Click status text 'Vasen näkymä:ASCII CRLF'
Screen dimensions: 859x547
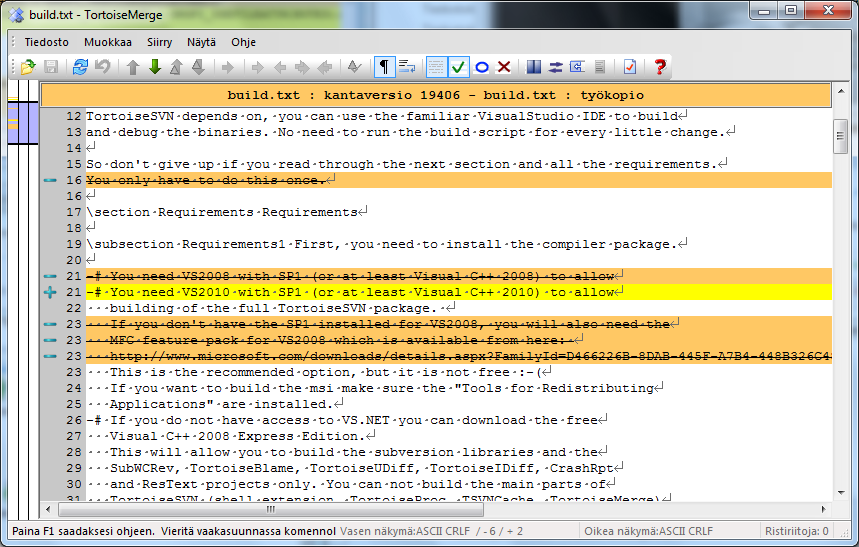[405, 531]
